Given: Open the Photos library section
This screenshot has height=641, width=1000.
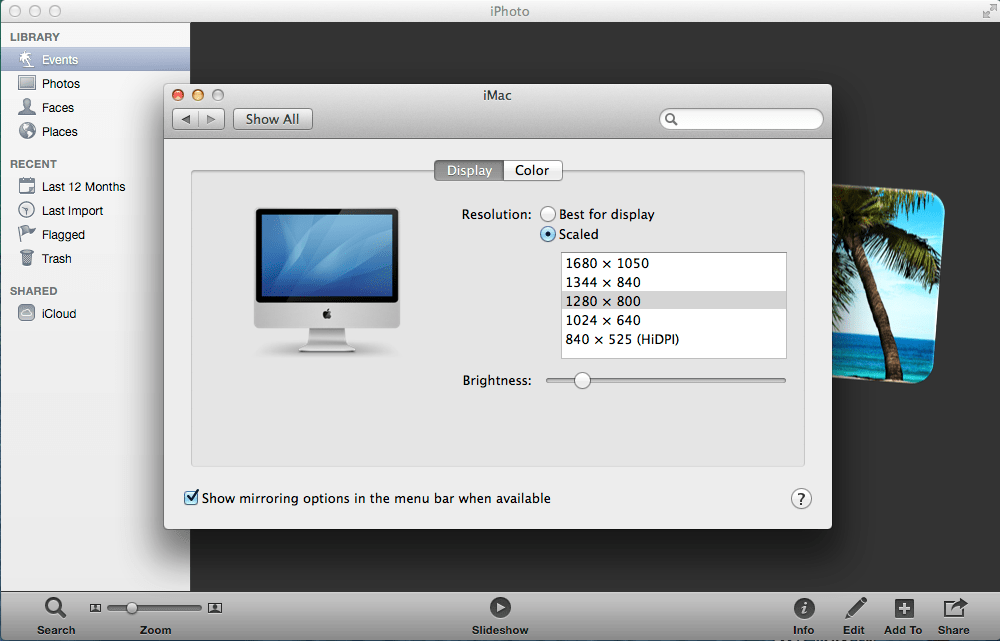Looking at the screenshot, I should pos(63,83).
